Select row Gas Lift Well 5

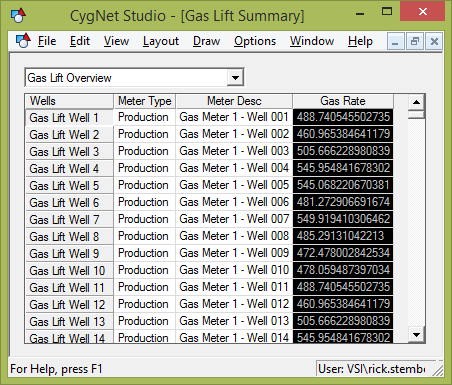tap(69, 186)
